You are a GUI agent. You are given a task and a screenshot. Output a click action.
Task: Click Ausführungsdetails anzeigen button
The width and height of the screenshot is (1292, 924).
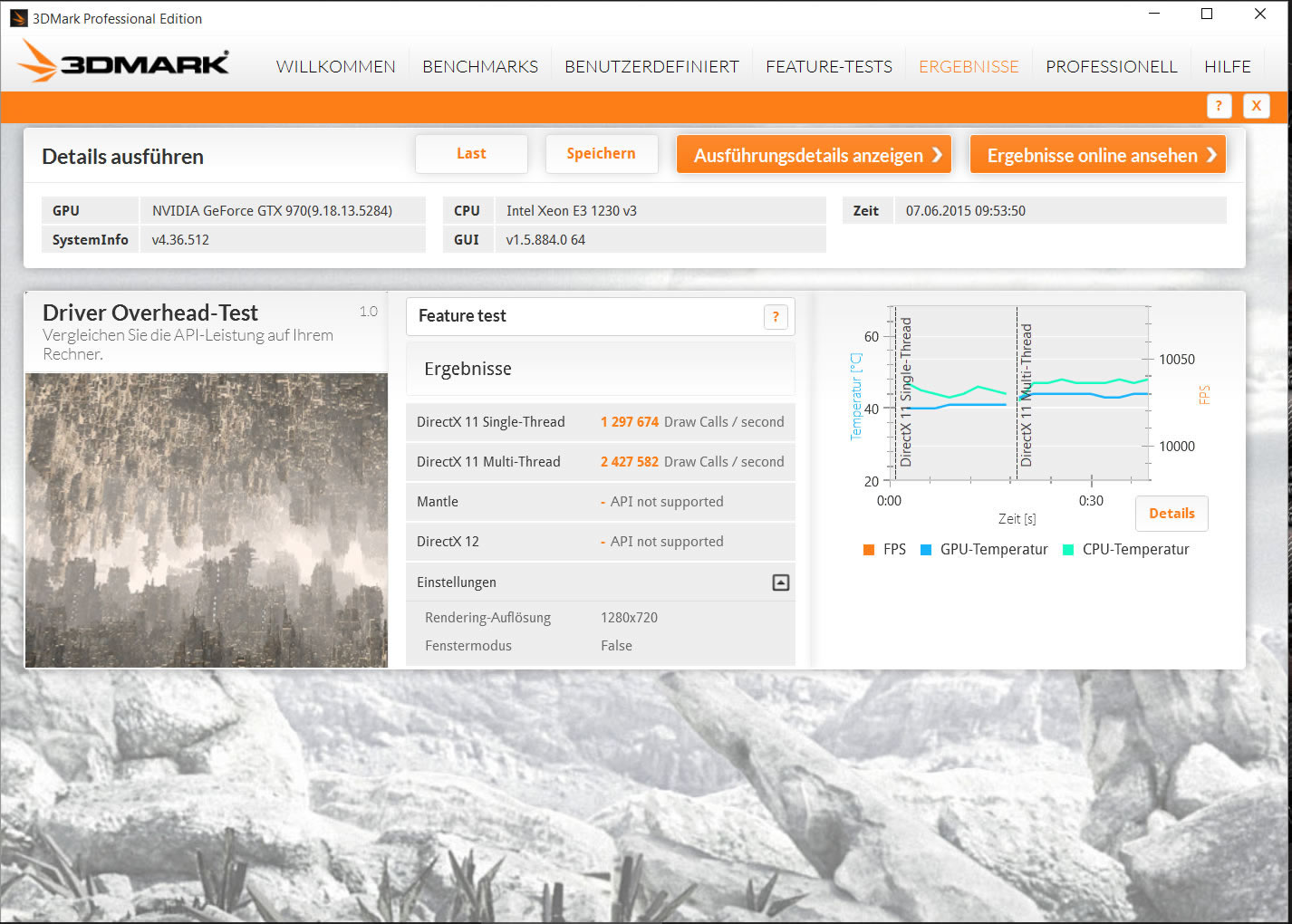point(814,155)
